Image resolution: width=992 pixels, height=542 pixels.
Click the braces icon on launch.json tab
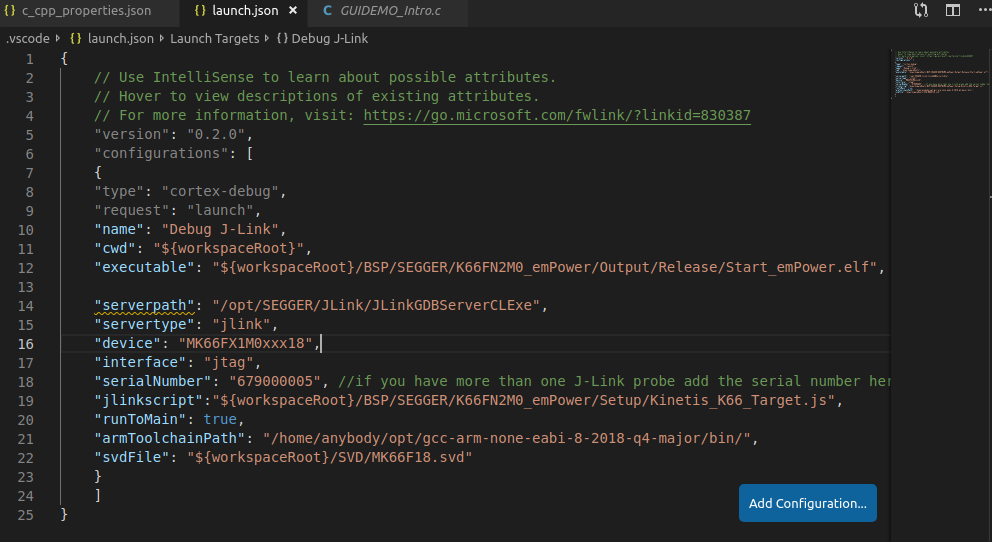pos(200,11)
